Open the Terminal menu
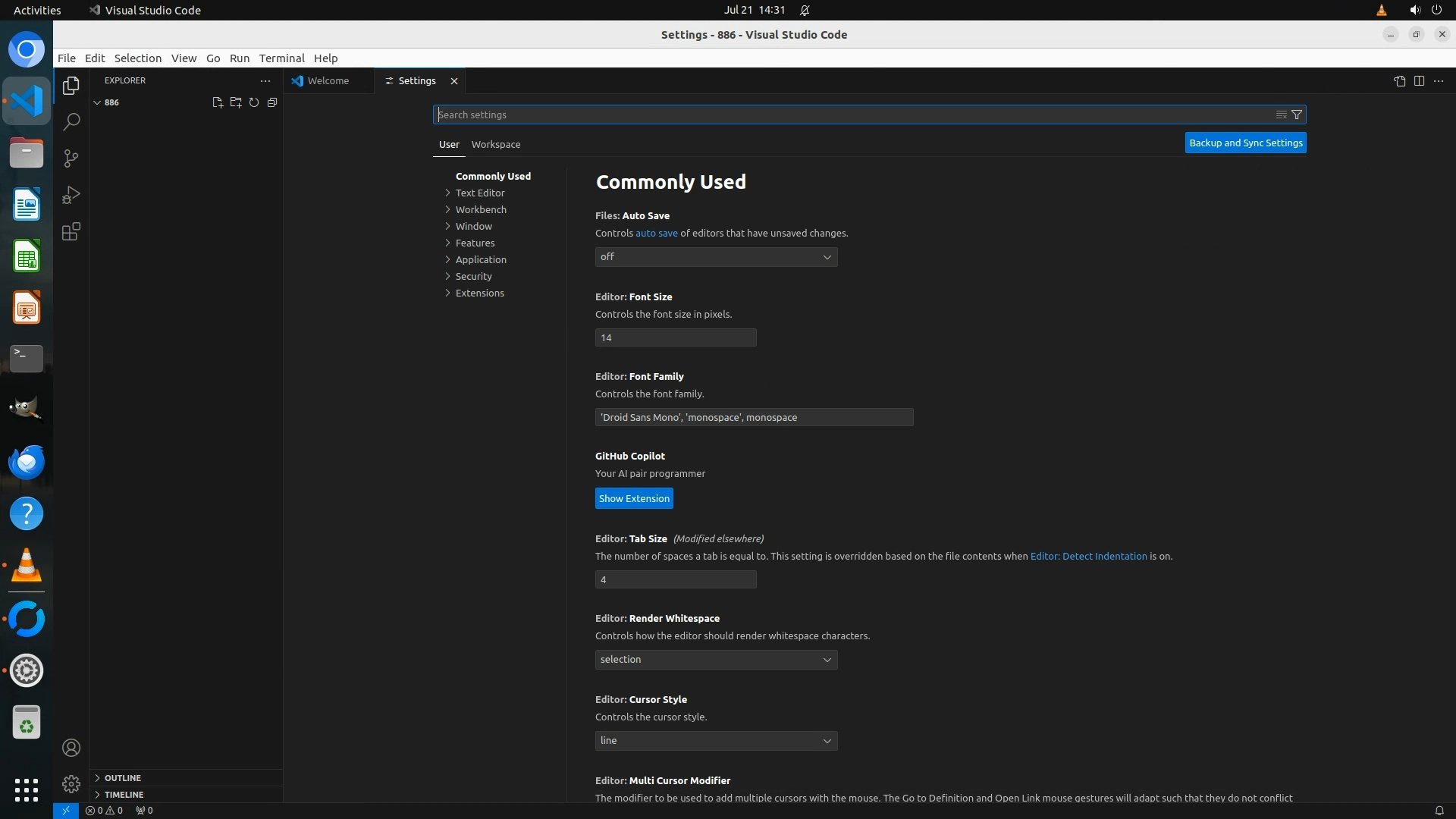The height and width of the screenshot is (819, 1456). 281,58
